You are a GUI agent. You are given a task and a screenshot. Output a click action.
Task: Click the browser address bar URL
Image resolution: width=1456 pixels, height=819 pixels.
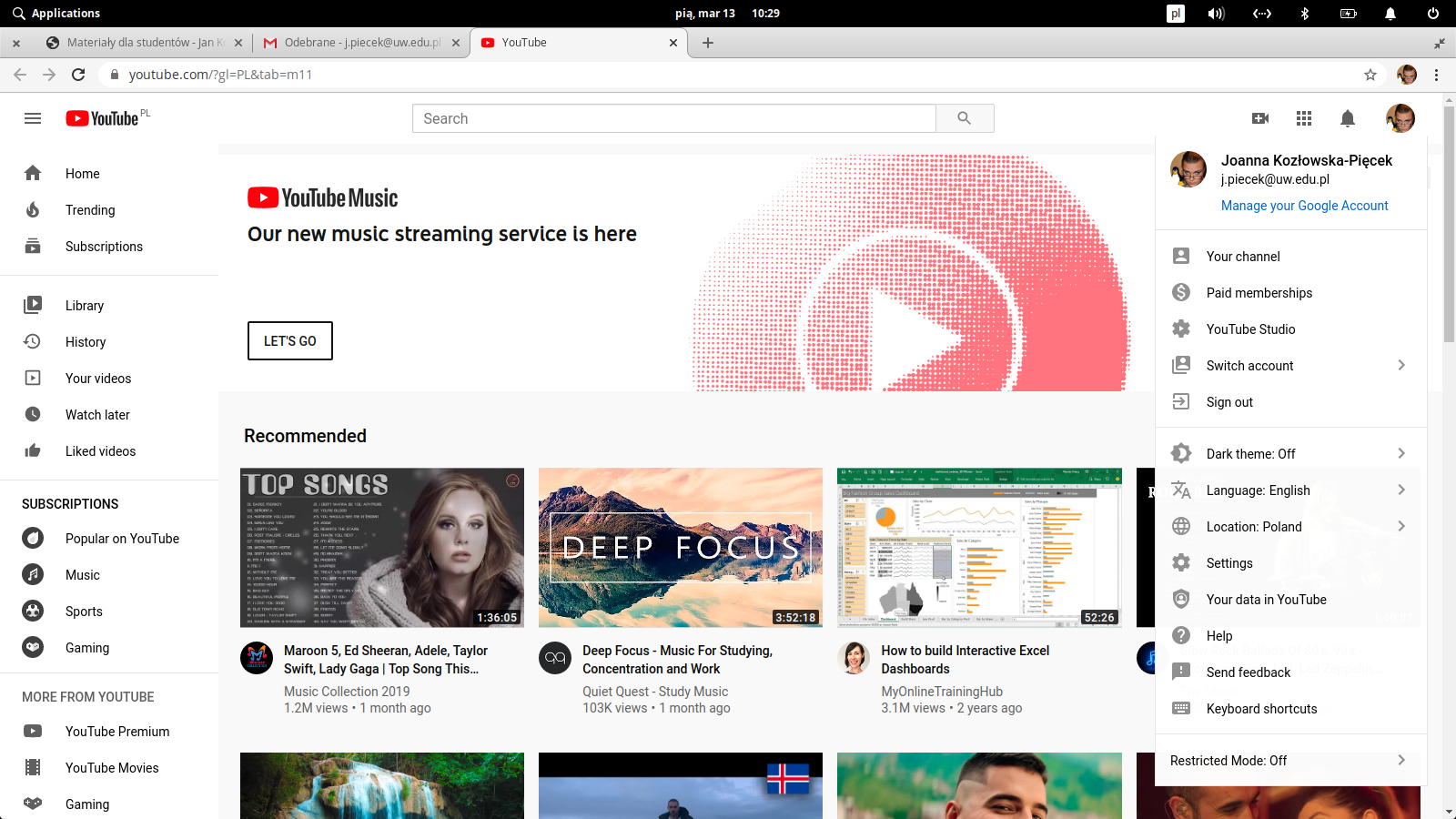click(220, 75)
